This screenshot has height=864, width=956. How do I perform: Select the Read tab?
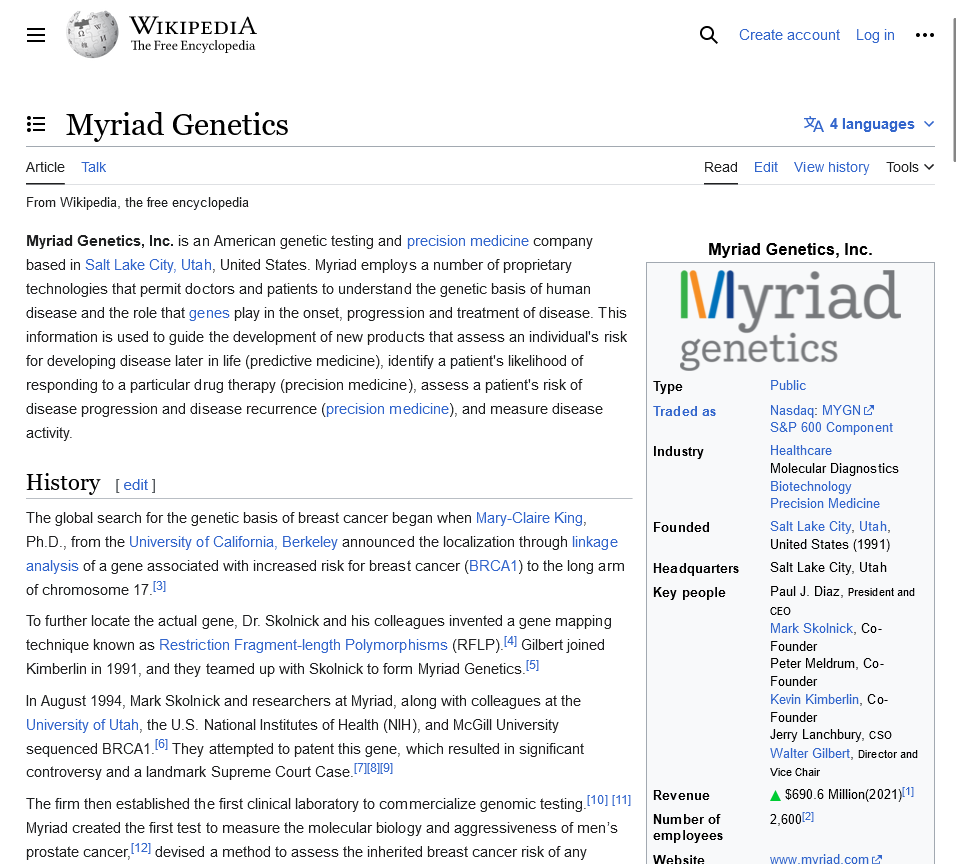click(x=721, y=167)
